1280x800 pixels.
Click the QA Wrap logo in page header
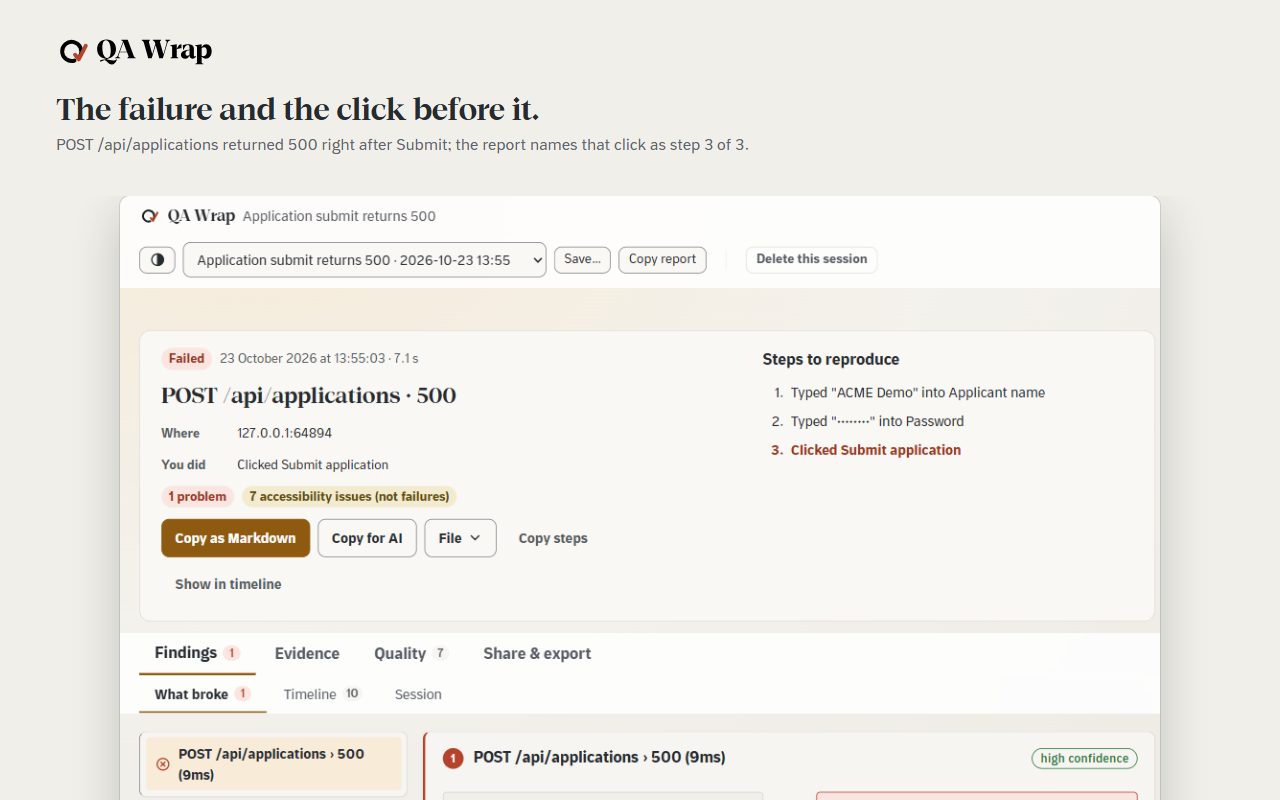point(135,51)
